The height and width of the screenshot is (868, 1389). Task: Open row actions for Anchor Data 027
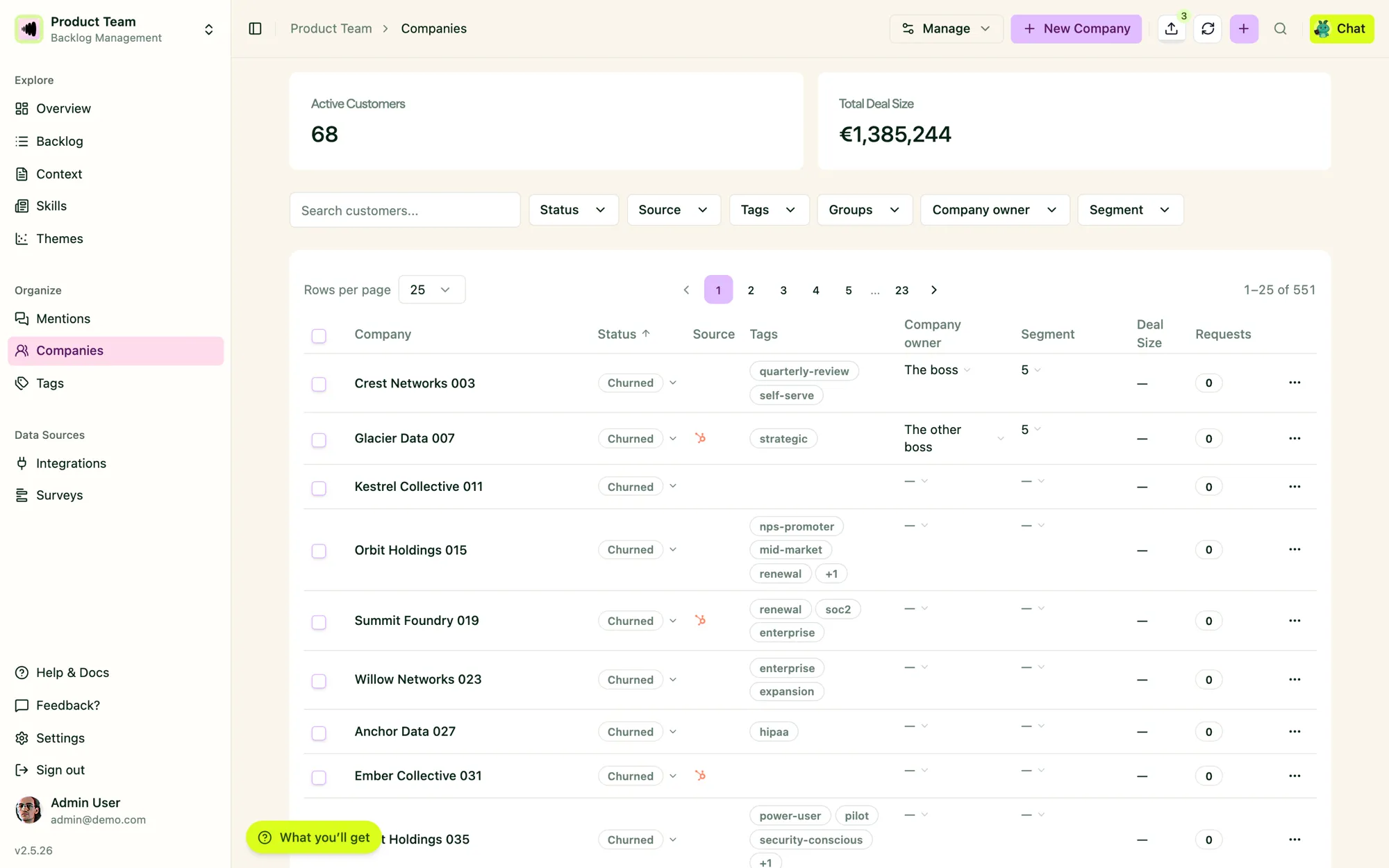(x=1295, y=731)
